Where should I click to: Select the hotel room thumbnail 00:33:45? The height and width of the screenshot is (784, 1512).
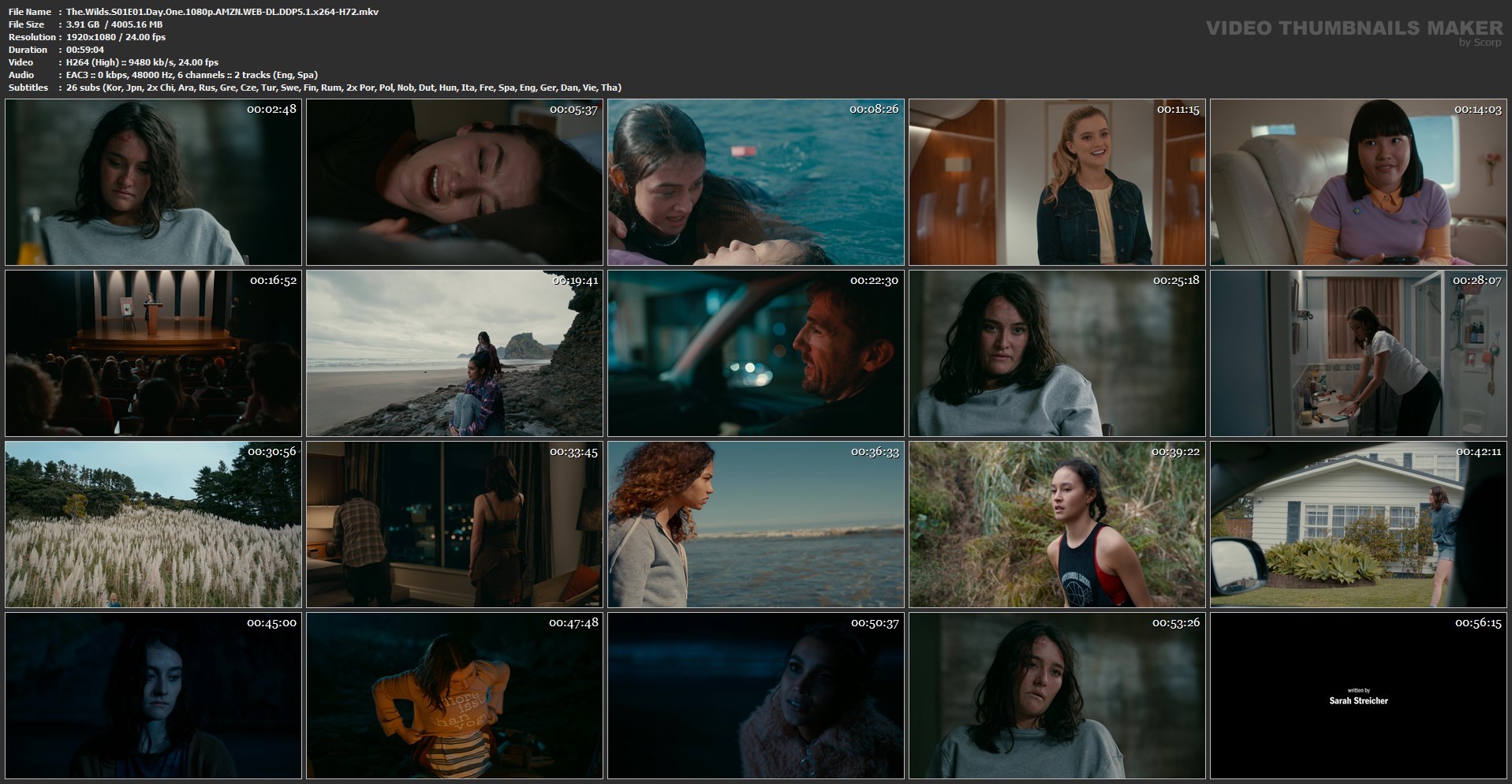(454, 525)
